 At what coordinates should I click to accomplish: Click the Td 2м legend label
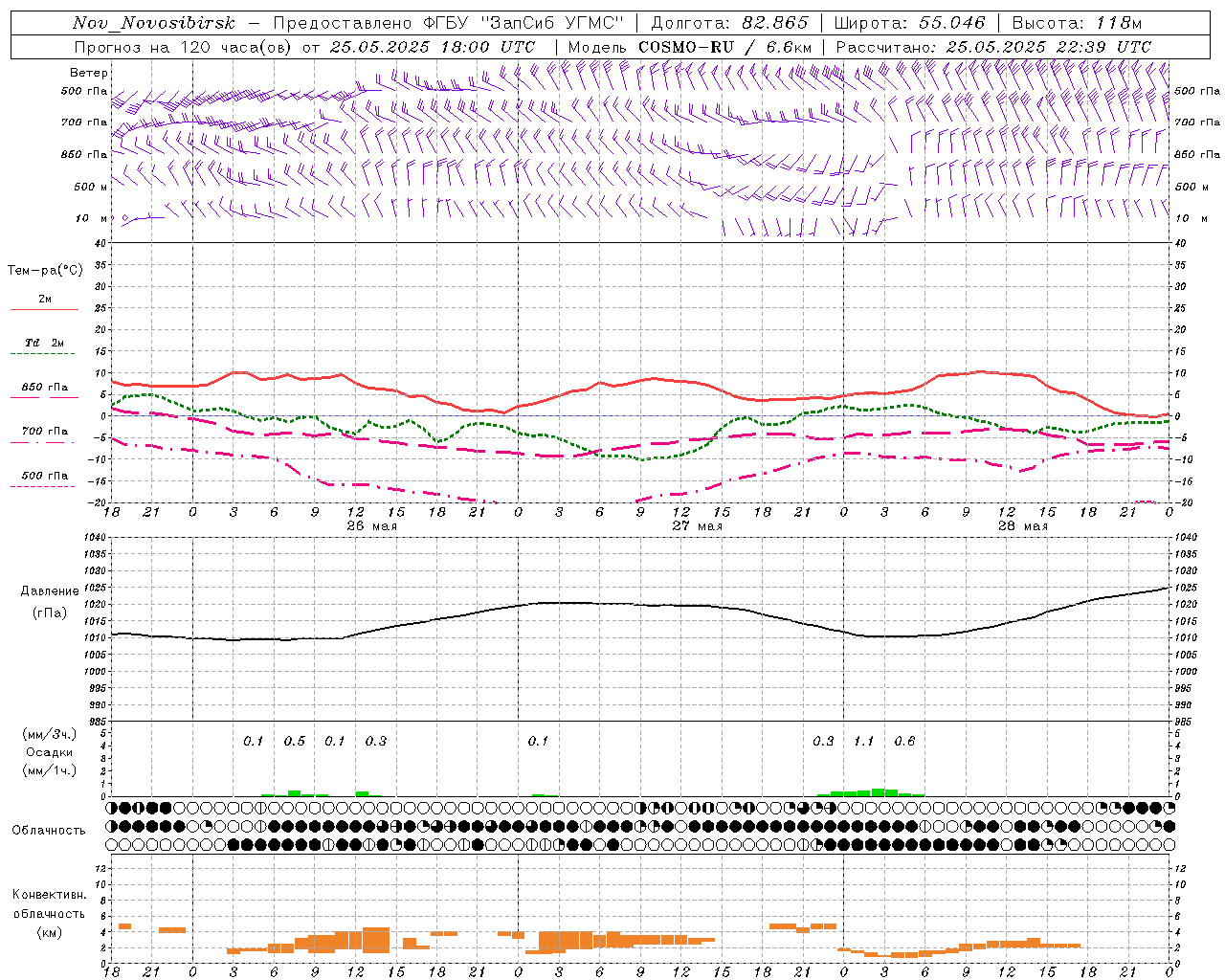(x=44, y=343)
